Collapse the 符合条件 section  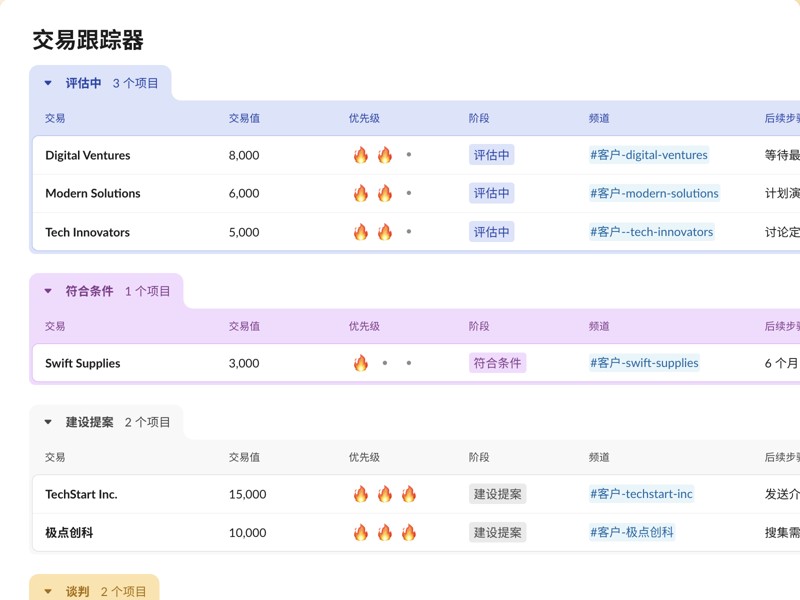pos(46,290)
